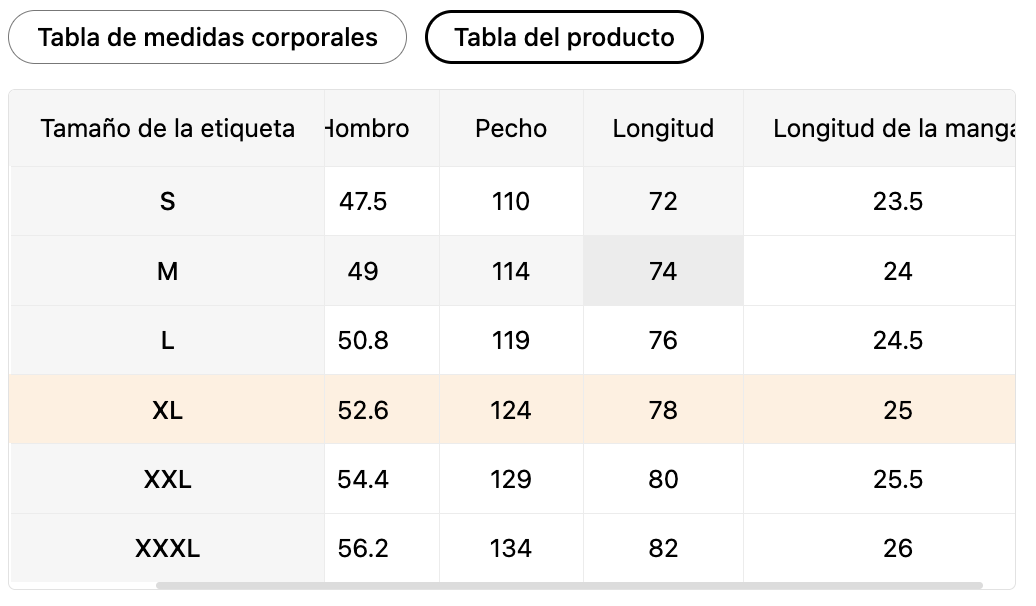Switch to Tabla de medidas corporales tab
Image resolution: width=1036 pixels, height=606 pixels.
point(207,37)
